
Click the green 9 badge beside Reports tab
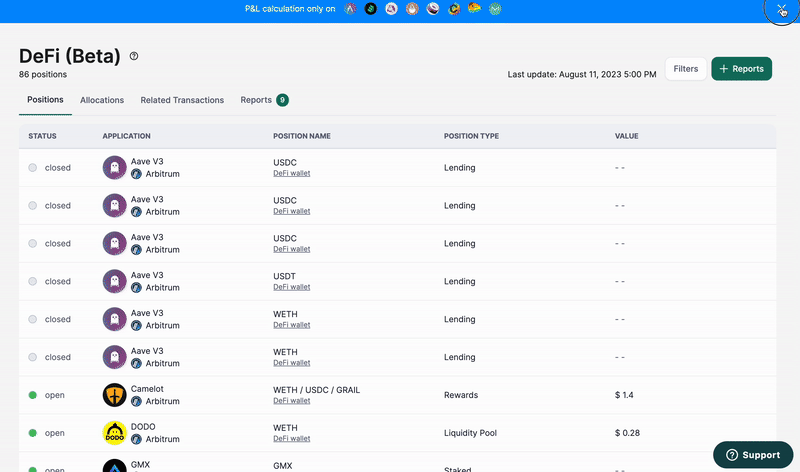click(x=283, y=100)
